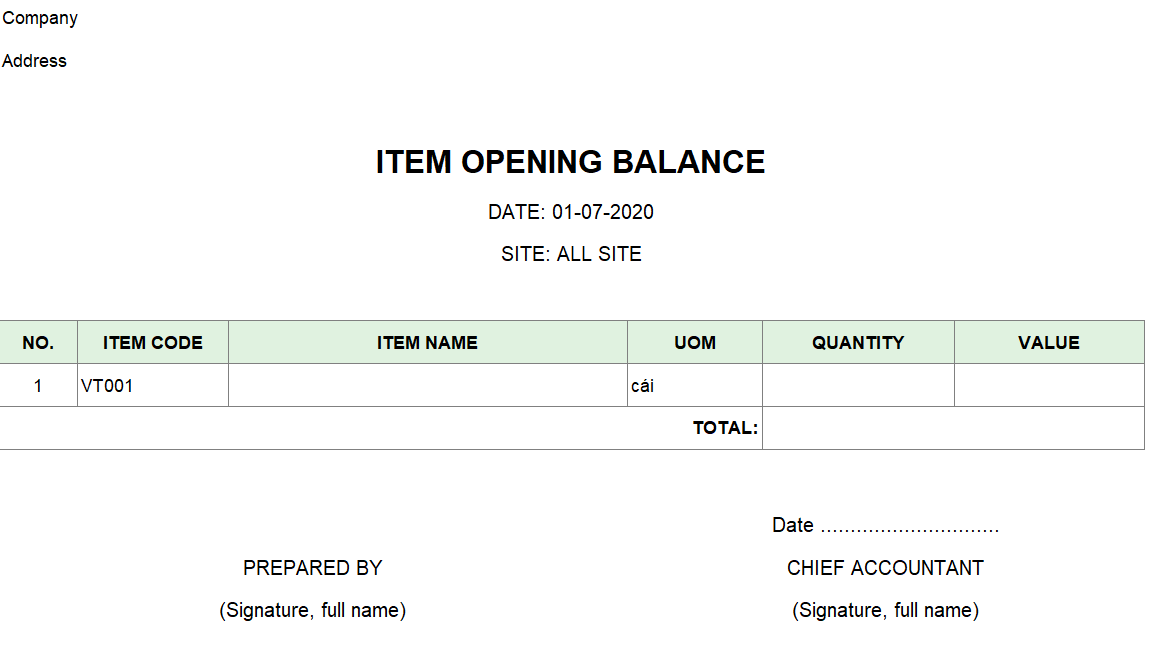
Task: Select the Company label text
Action: 40,18
